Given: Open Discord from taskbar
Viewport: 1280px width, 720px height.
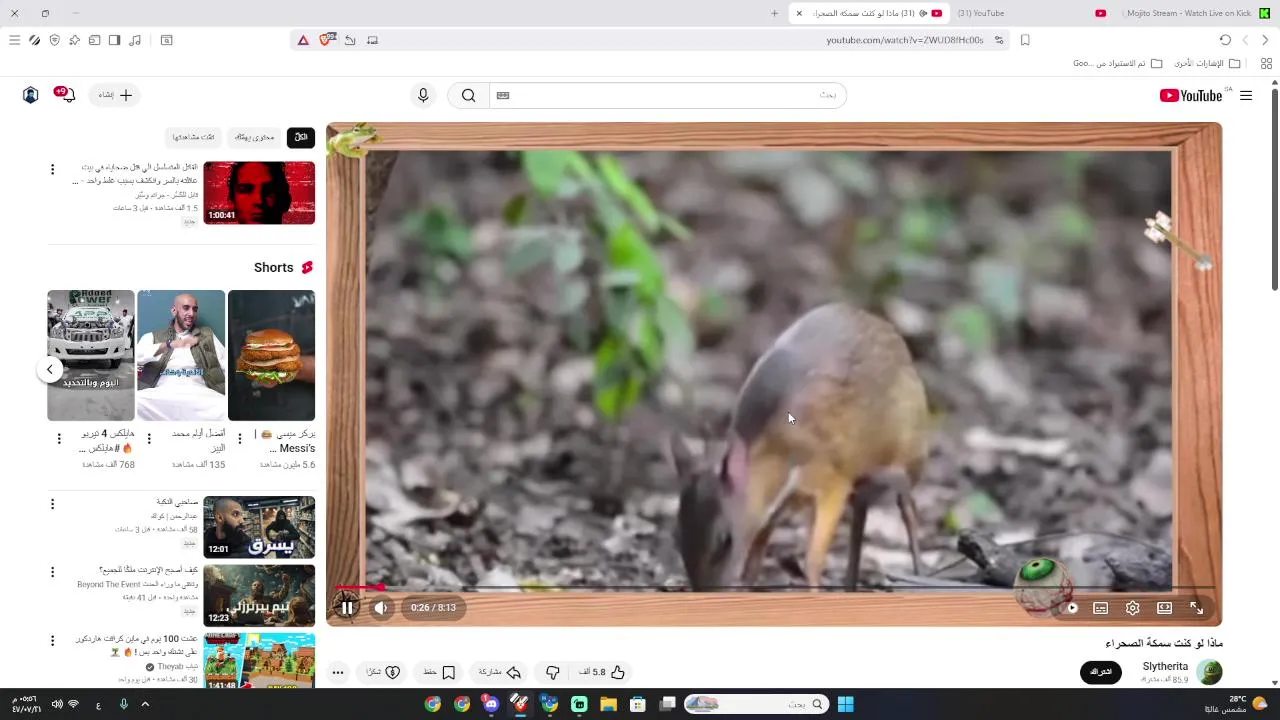Looking at the screenshot, I should [491, 704].
